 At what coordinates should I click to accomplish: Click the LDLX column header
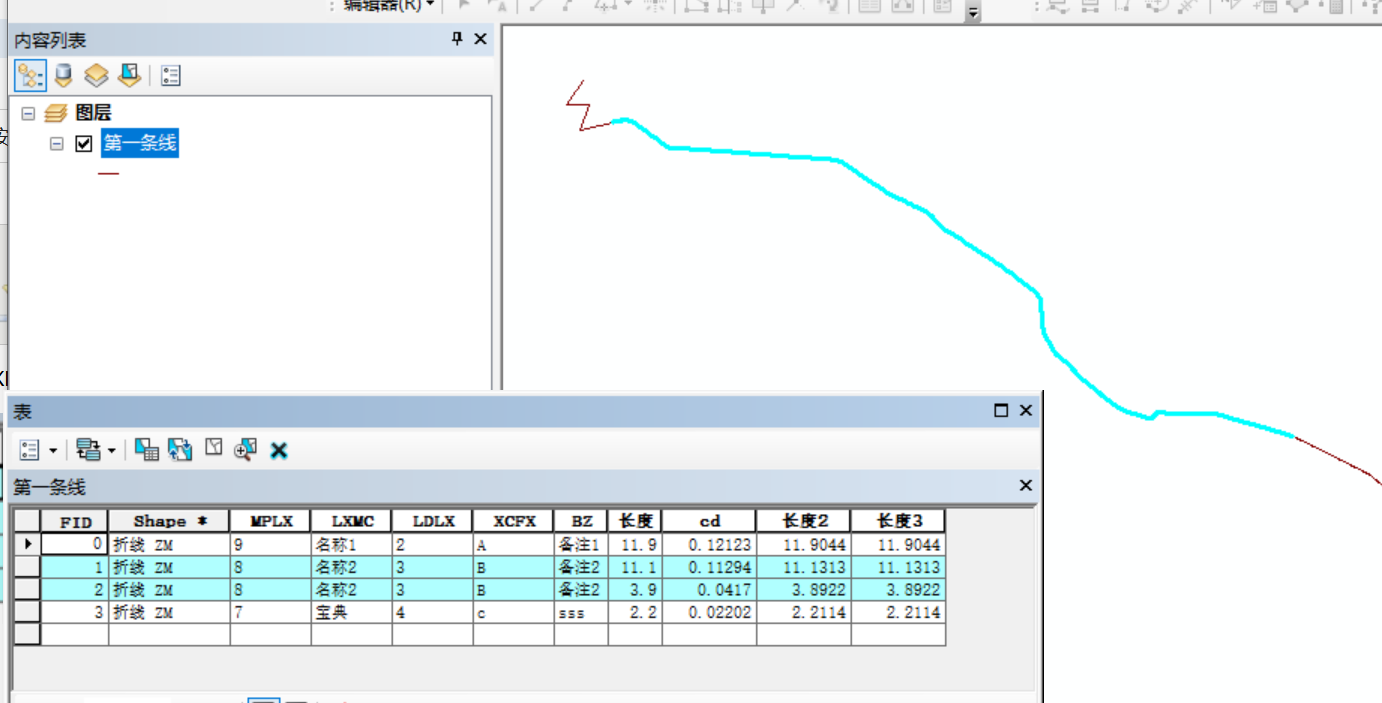click(433, 521)
